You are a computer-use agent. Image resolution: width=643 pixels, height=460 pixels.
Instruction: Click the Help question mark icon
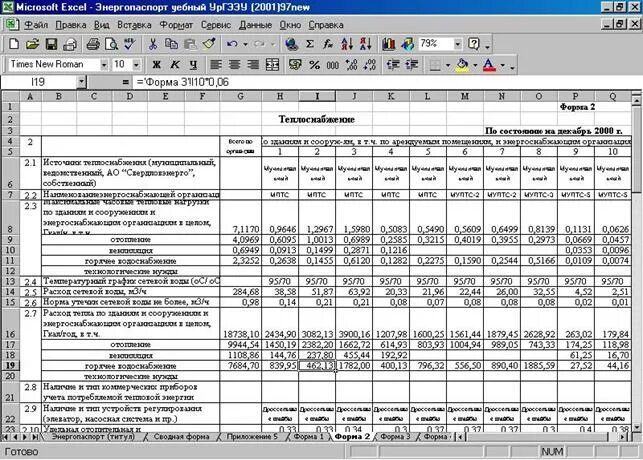tap(474, 44)
